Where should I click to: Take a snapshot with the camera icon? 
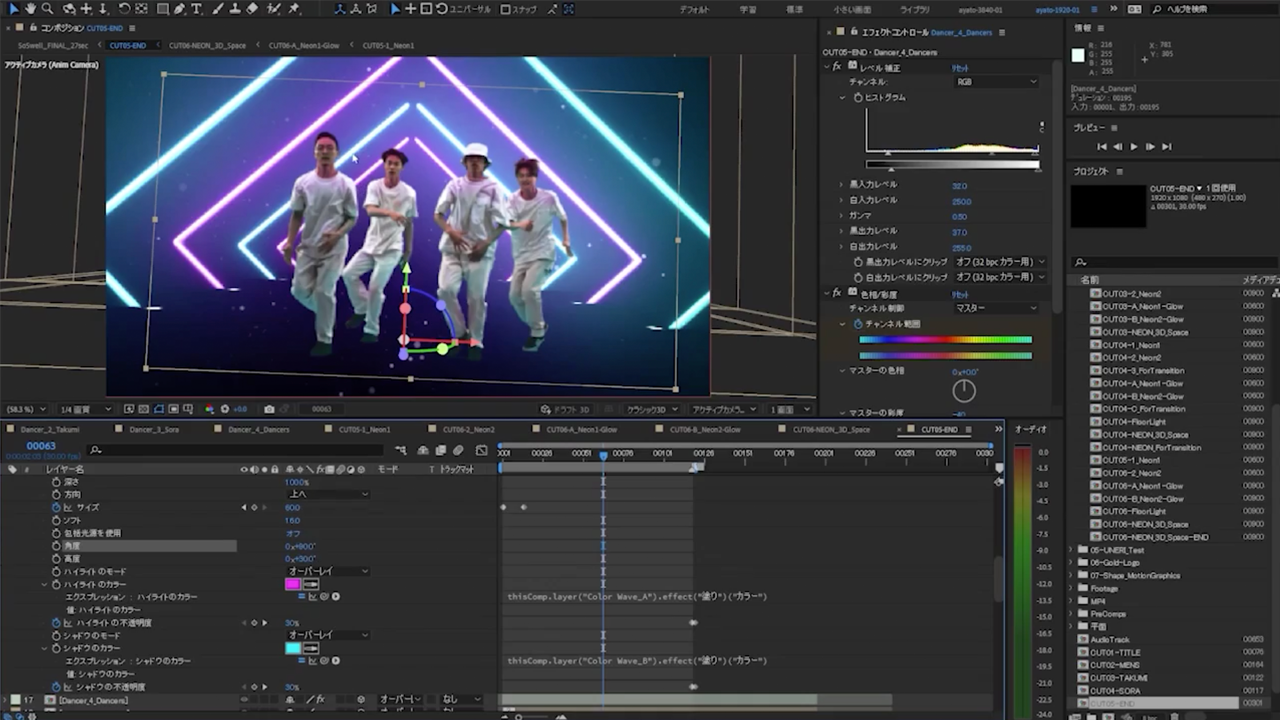(269, 409)
